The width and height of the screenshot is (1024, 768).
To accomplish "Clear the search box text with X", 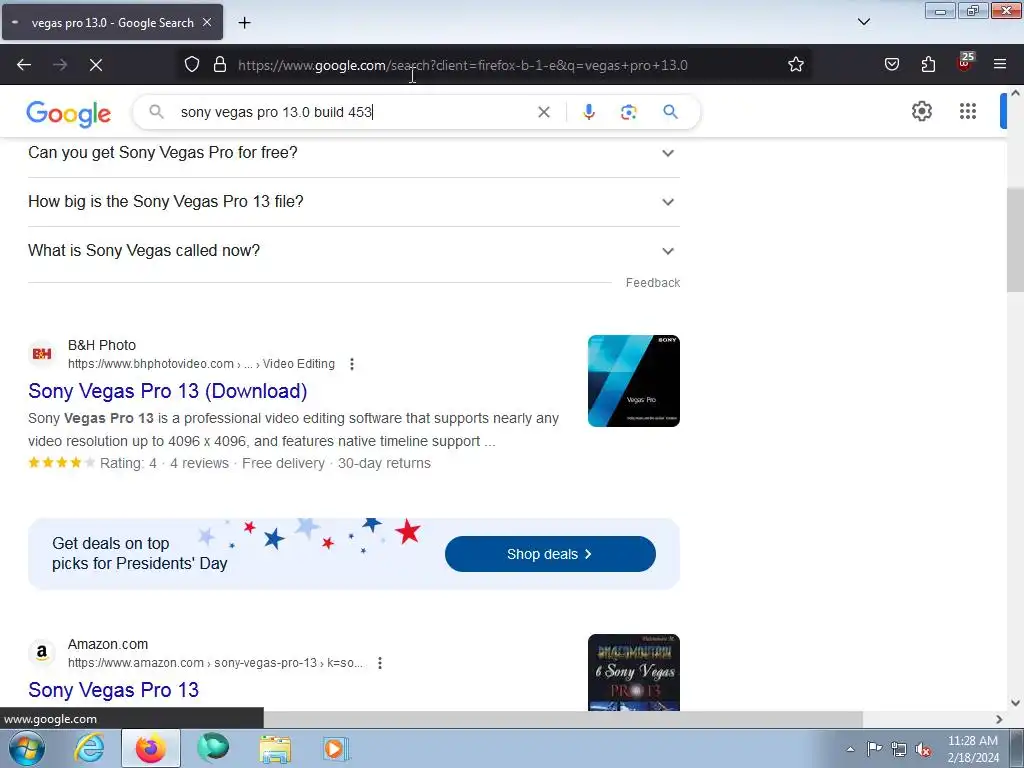I will [543, 112].
